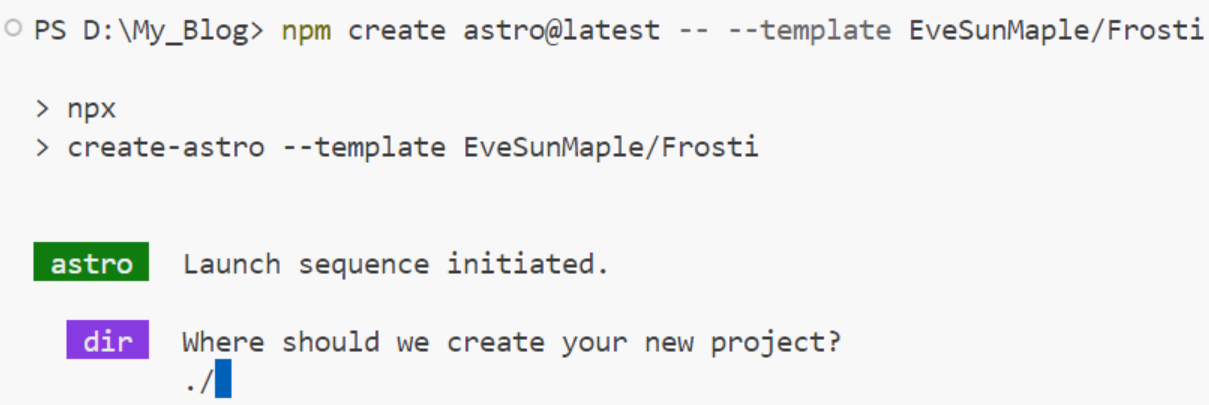Click the word create after npm
This screenshot has width=1209, height=405.
[398, 29]
